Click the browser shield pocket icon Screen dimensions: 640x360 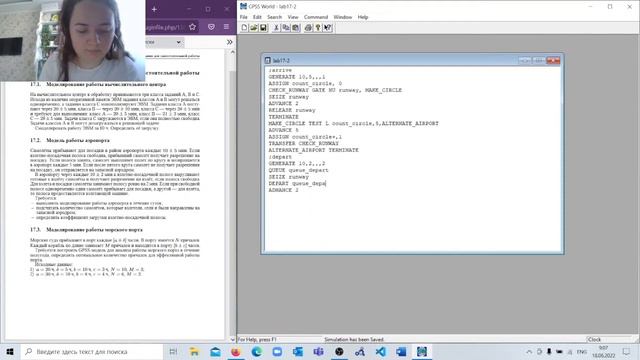[211, 27]
